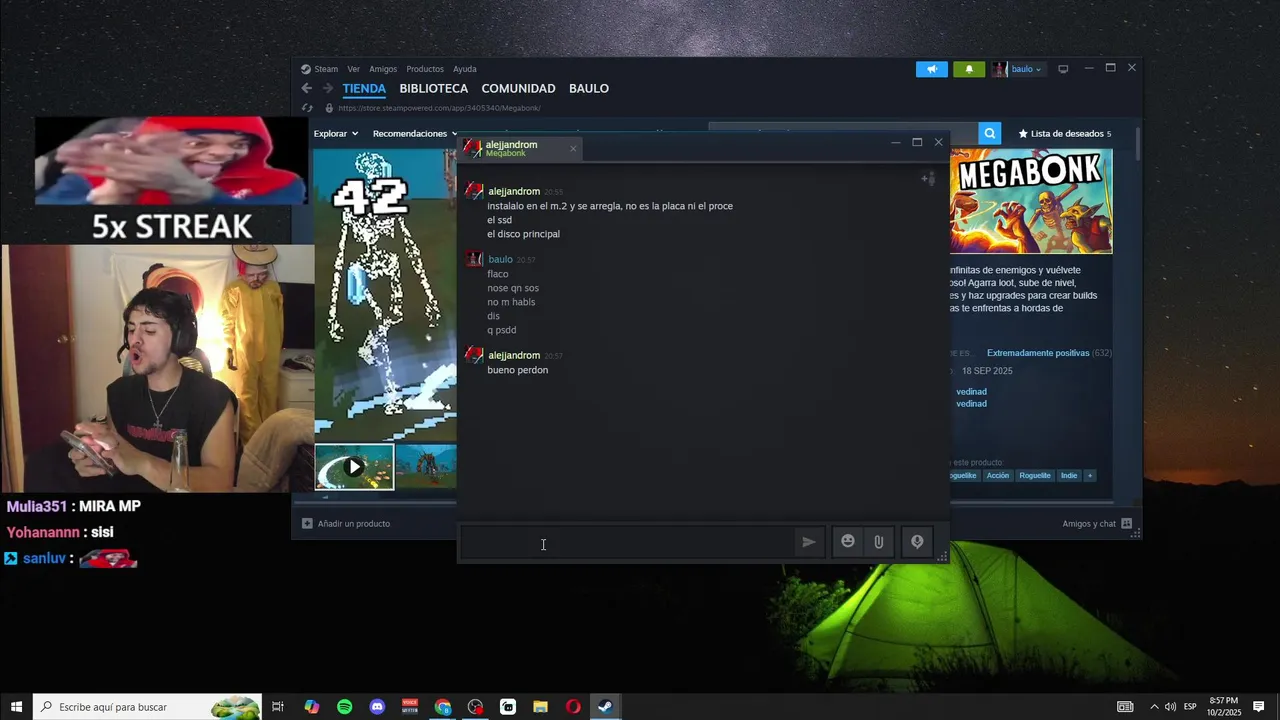The height and width of the screenshot is (720, 1280).
Task: Open the first vedinad developer link
Action: (971, 392)
